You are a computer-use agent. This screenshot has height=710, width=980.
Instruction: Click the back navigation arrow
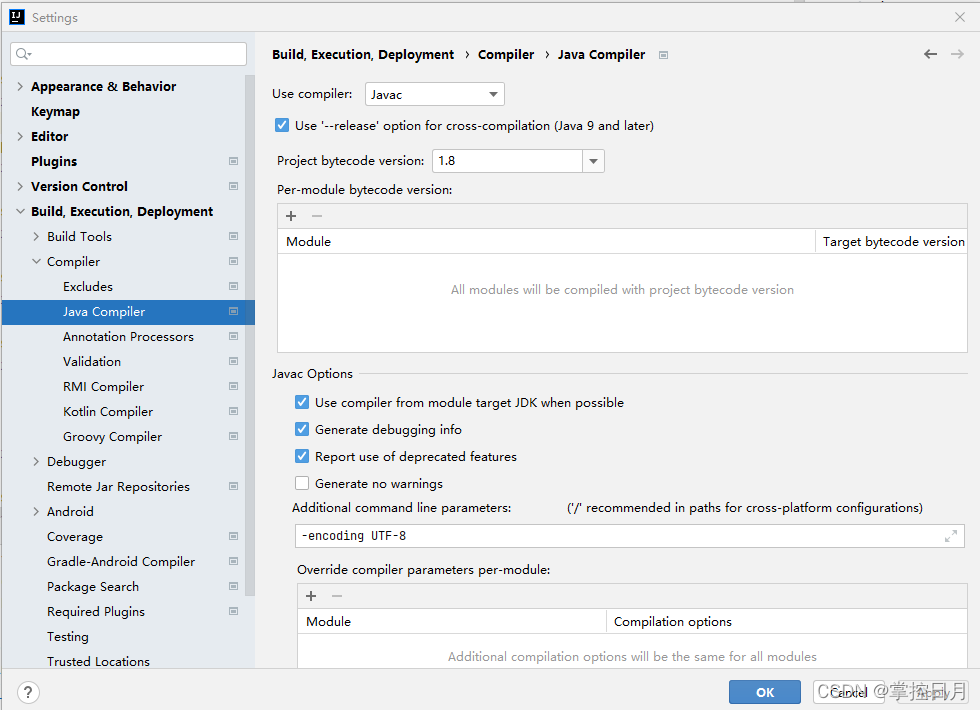[x=930, y=54]
